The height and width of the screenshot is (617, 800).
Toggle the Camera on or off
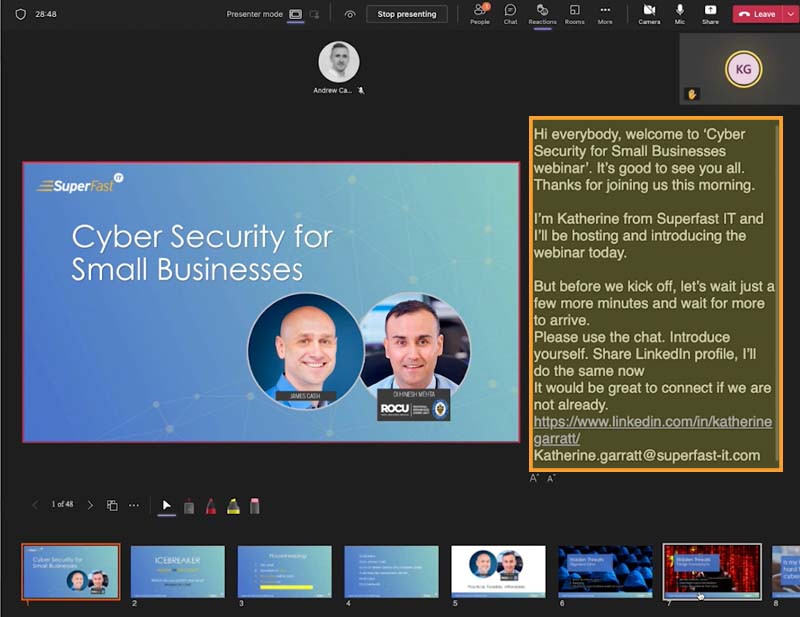click(x=649, y=14)
